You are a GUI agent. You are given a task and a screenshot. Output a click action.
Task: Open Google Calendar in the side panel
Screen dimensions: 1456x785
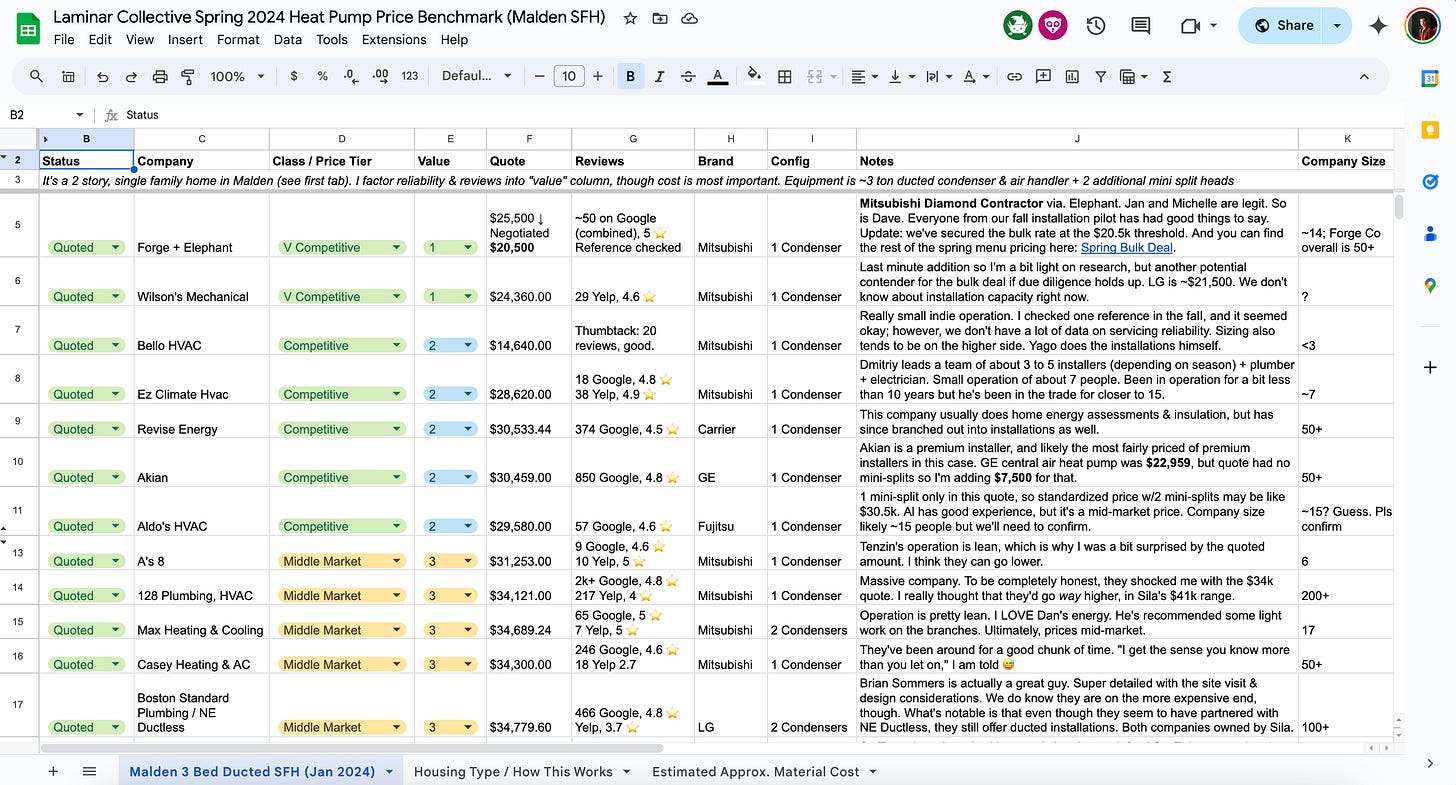pos(1431,79)
